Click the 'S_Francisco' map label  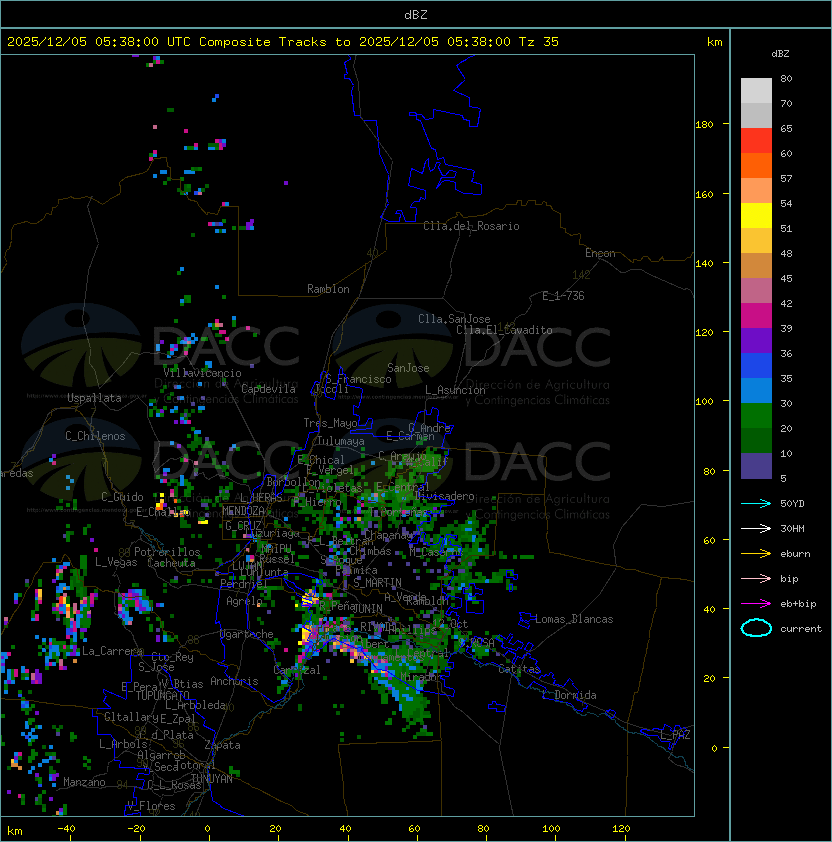[x=358, y=379]
